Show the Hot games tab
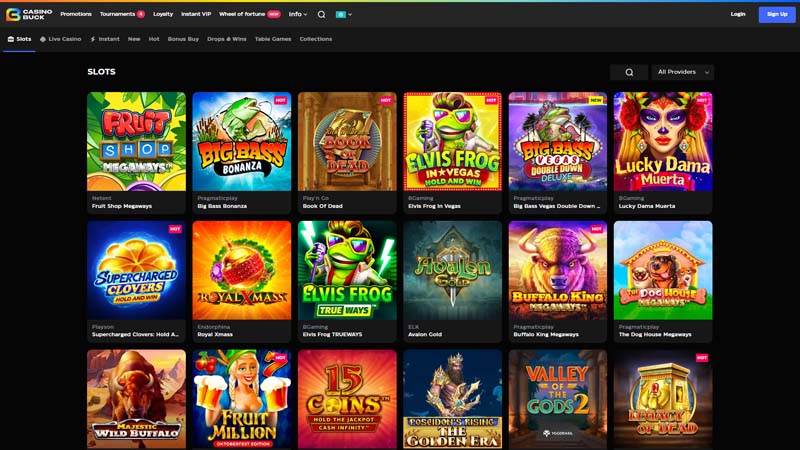 coord(154,39)
